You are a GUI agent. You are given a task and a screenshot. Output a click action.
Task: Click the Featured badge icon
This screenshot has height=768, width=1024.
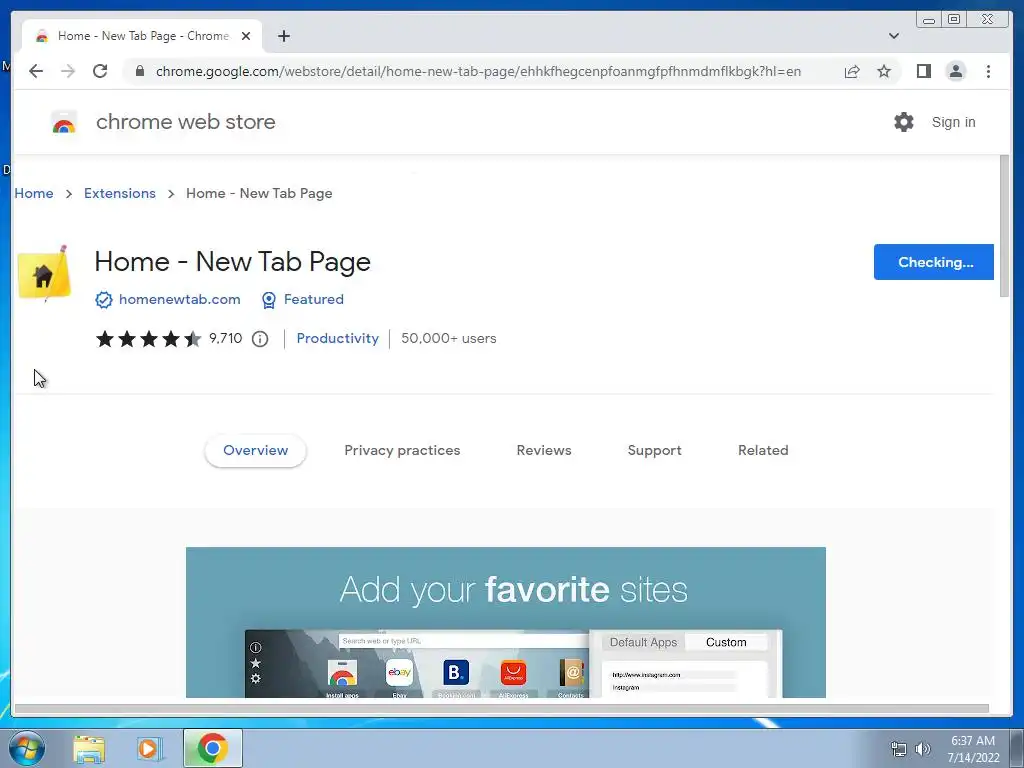(x=268, y=300)
